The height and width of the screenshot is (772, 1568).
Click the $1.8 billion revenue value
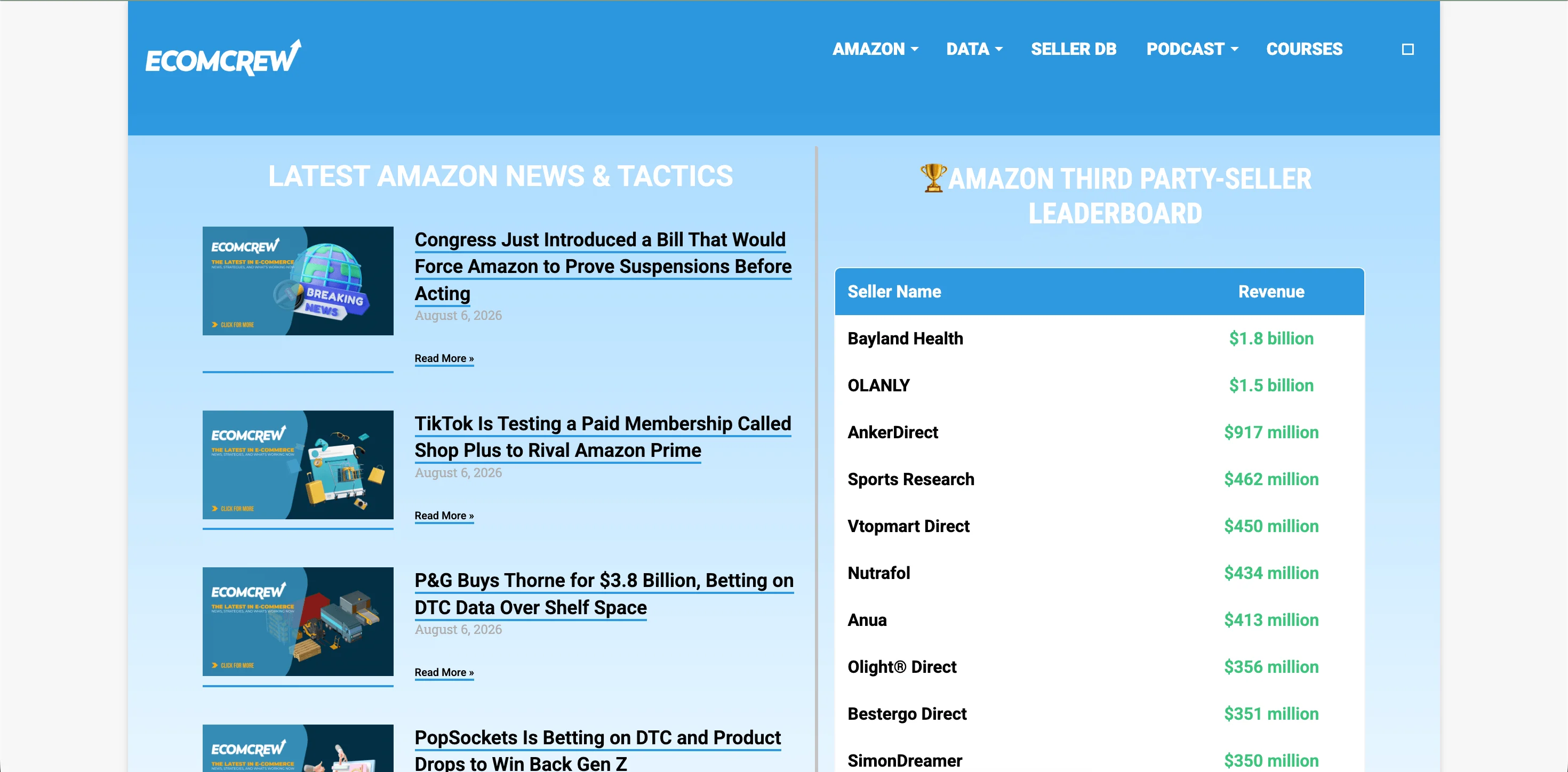pyautogui.click(x=1271, y=338)
